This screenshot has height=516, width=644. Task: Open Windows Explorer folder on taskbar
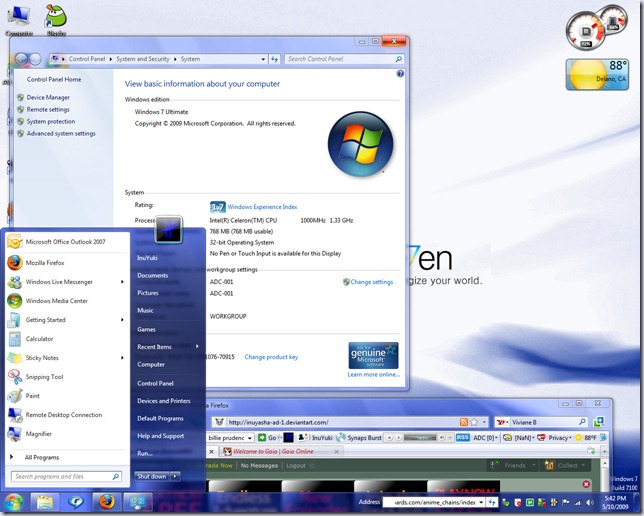[x=45, y=502]
